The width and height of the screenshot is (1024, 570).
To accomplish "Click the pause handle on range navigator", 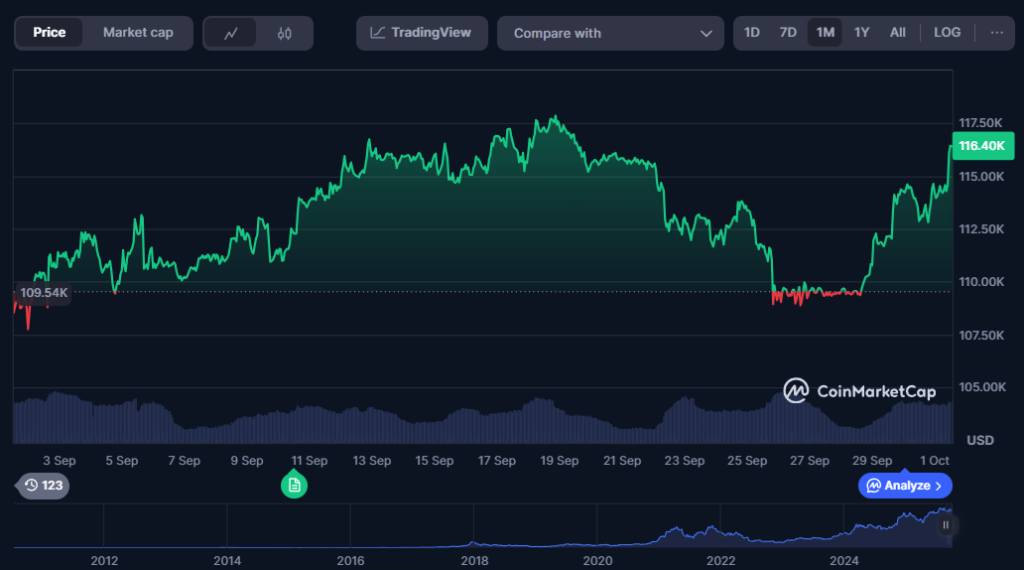I will (x=945, y=524).
